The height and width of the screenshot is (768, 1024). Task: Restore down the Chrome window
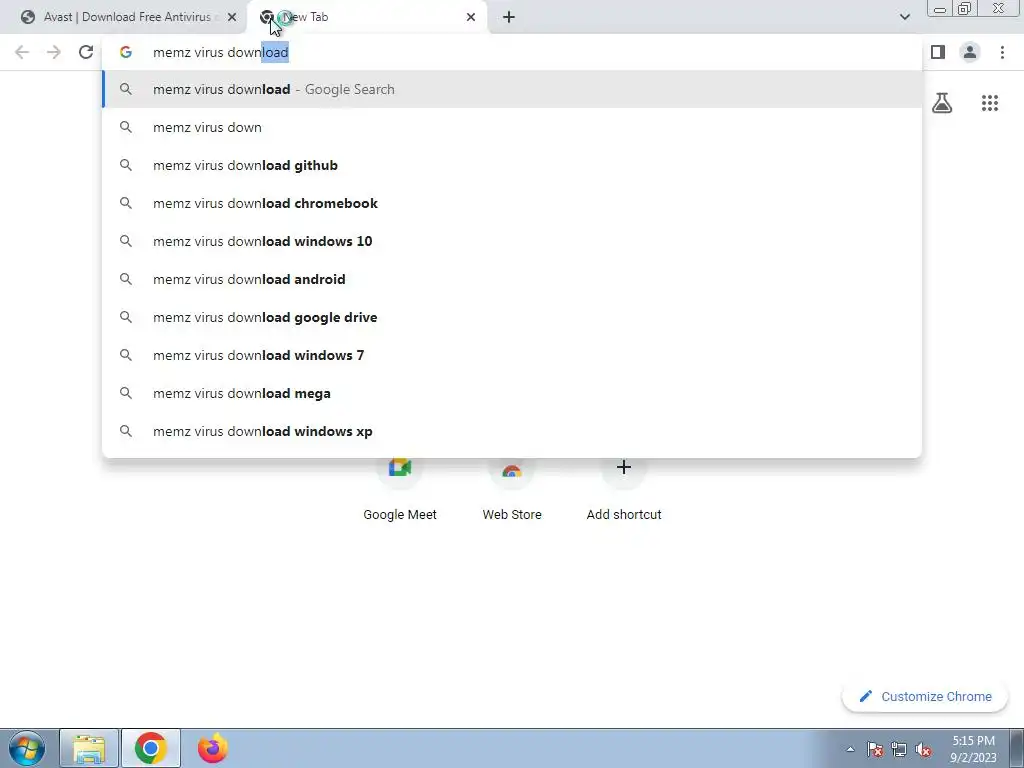click(965, 9)
